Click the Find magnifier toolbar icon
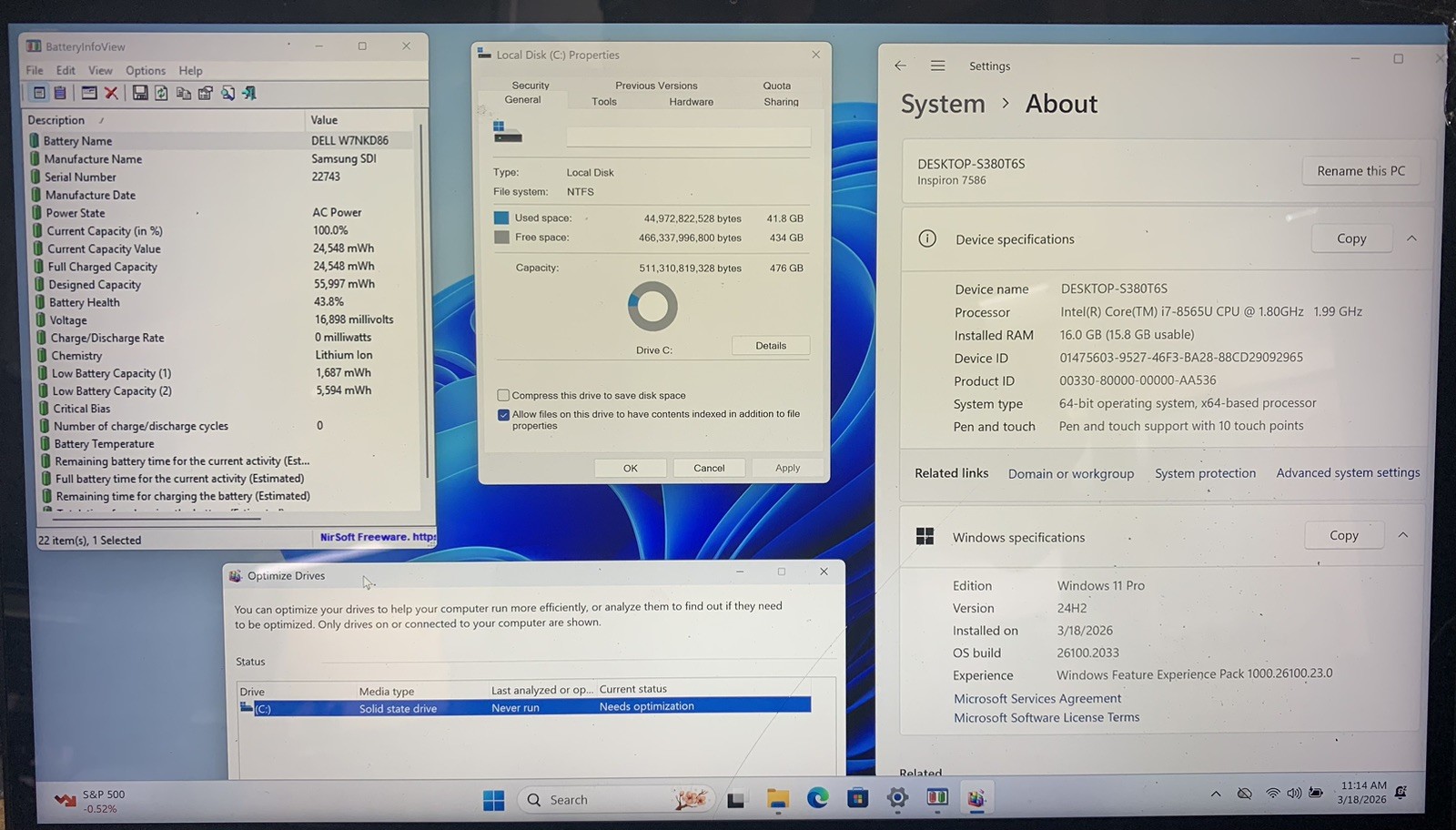 coord(227,93)
